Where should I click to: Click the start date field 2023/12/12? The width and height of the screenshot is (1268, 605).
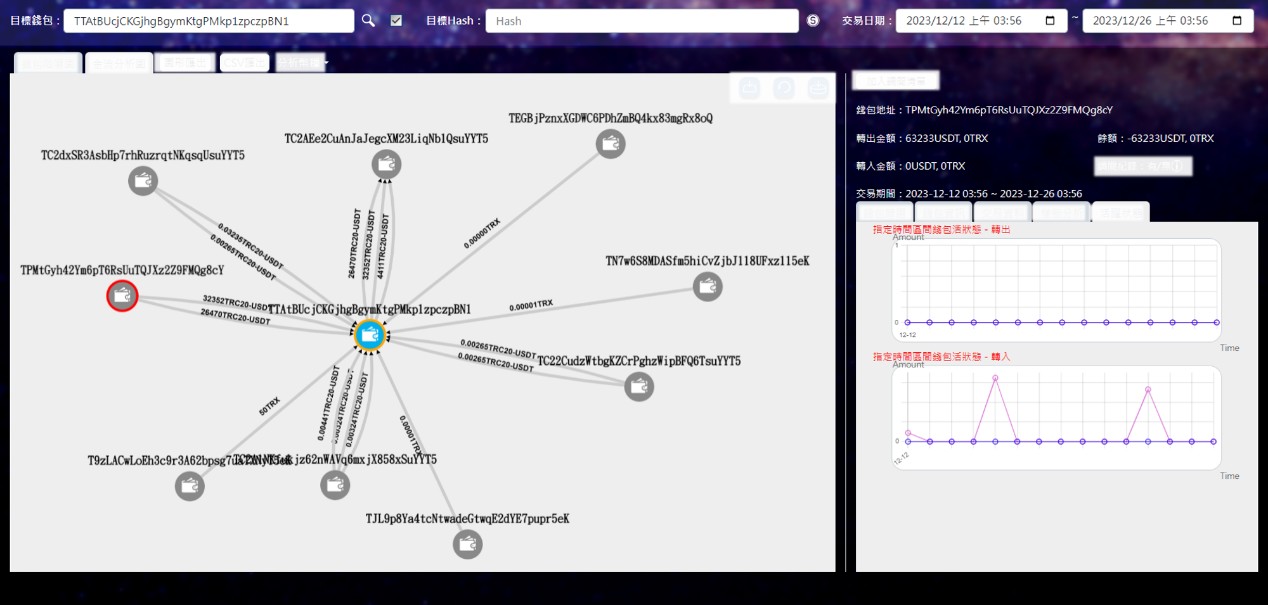[x=980, y=20]
